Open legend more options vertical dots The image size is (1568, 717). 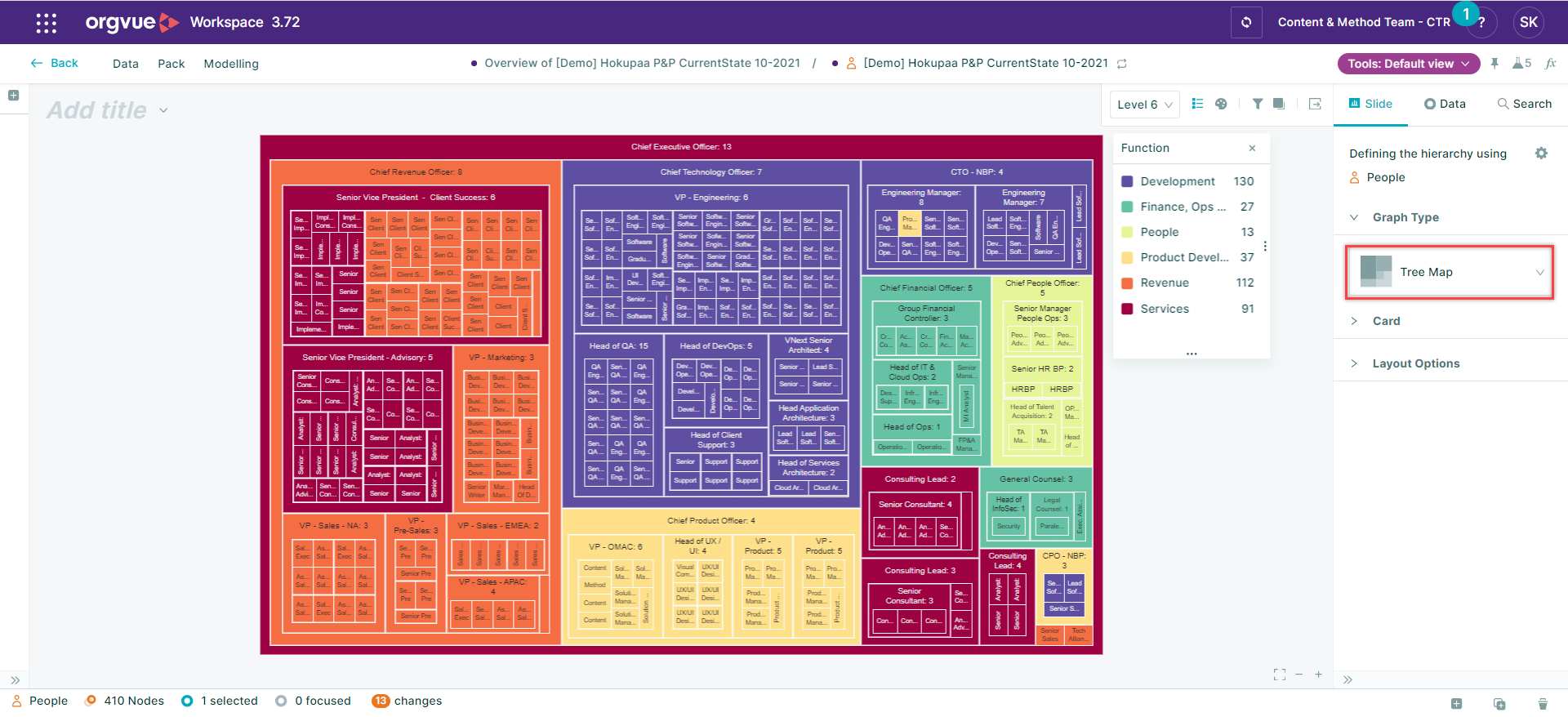[x=1265, y=246]
